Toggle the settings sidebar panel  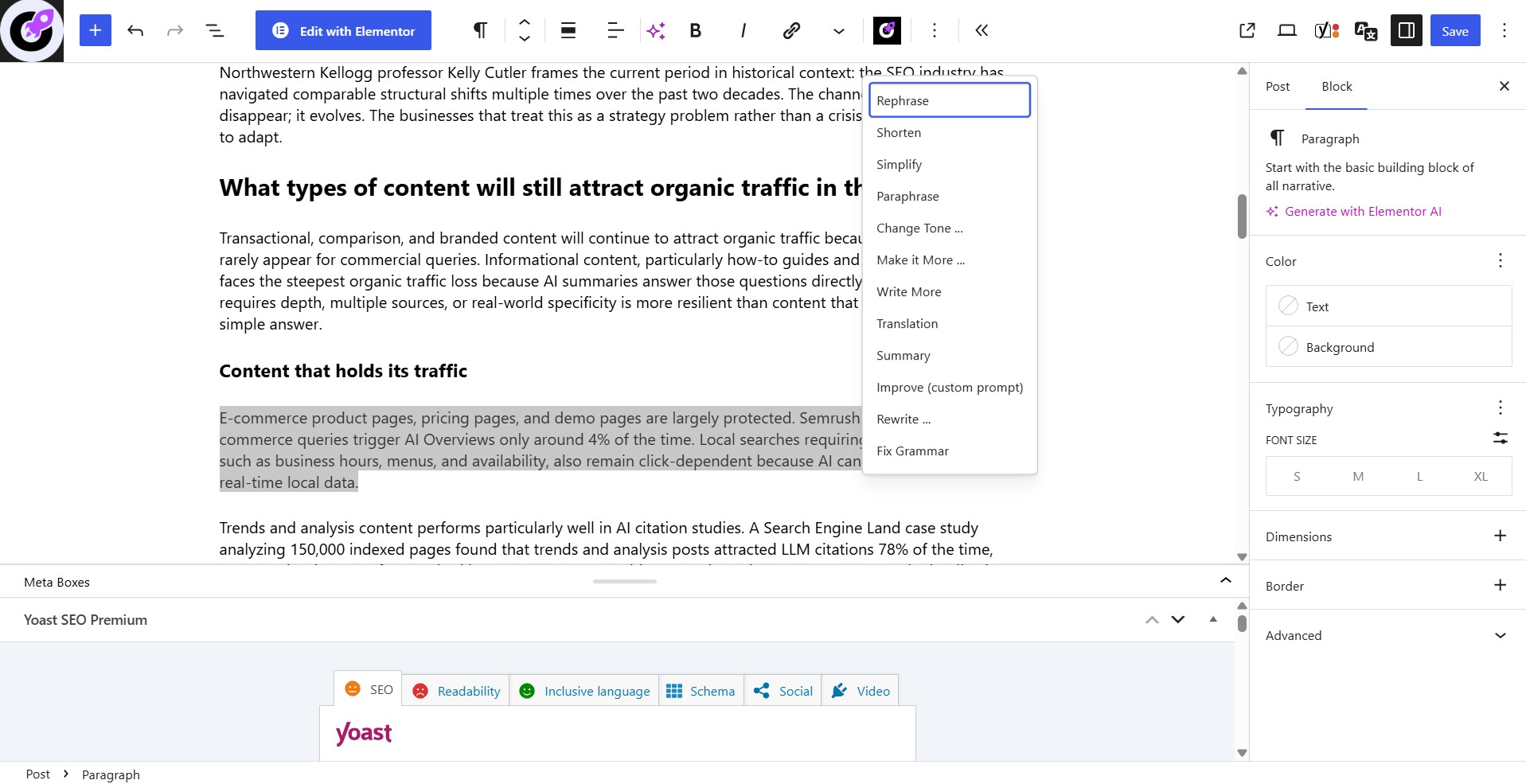[1407, 30]
